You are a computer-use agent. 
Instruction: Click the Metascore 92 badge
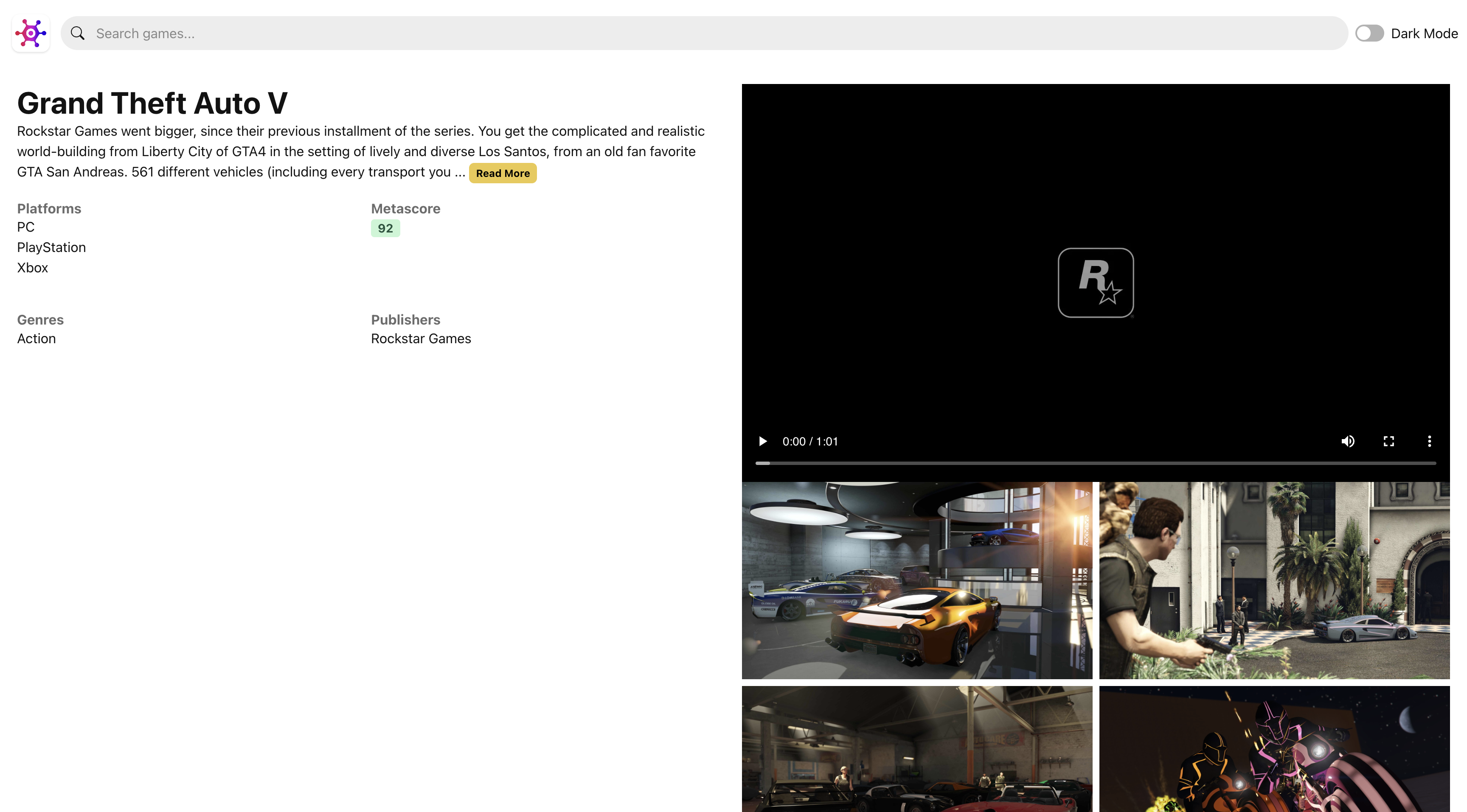click(x=385, y=228)
